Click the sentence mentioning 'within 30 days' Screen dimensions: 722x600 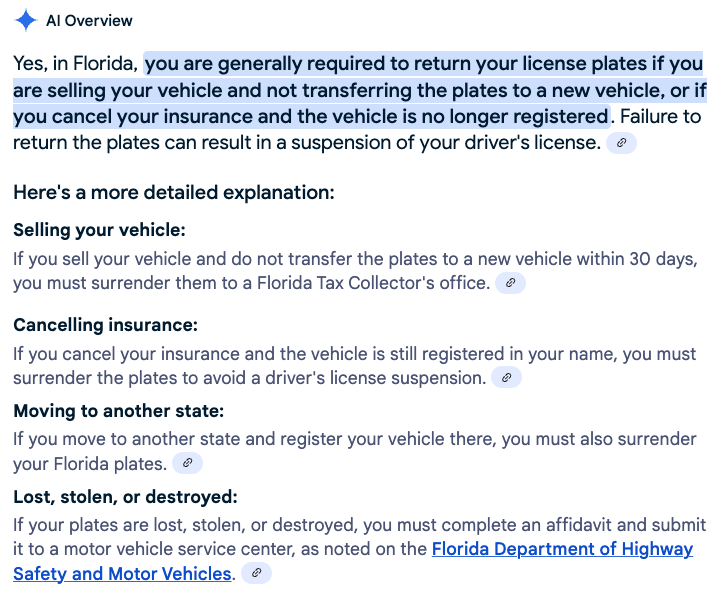click(x=355, y=271)
